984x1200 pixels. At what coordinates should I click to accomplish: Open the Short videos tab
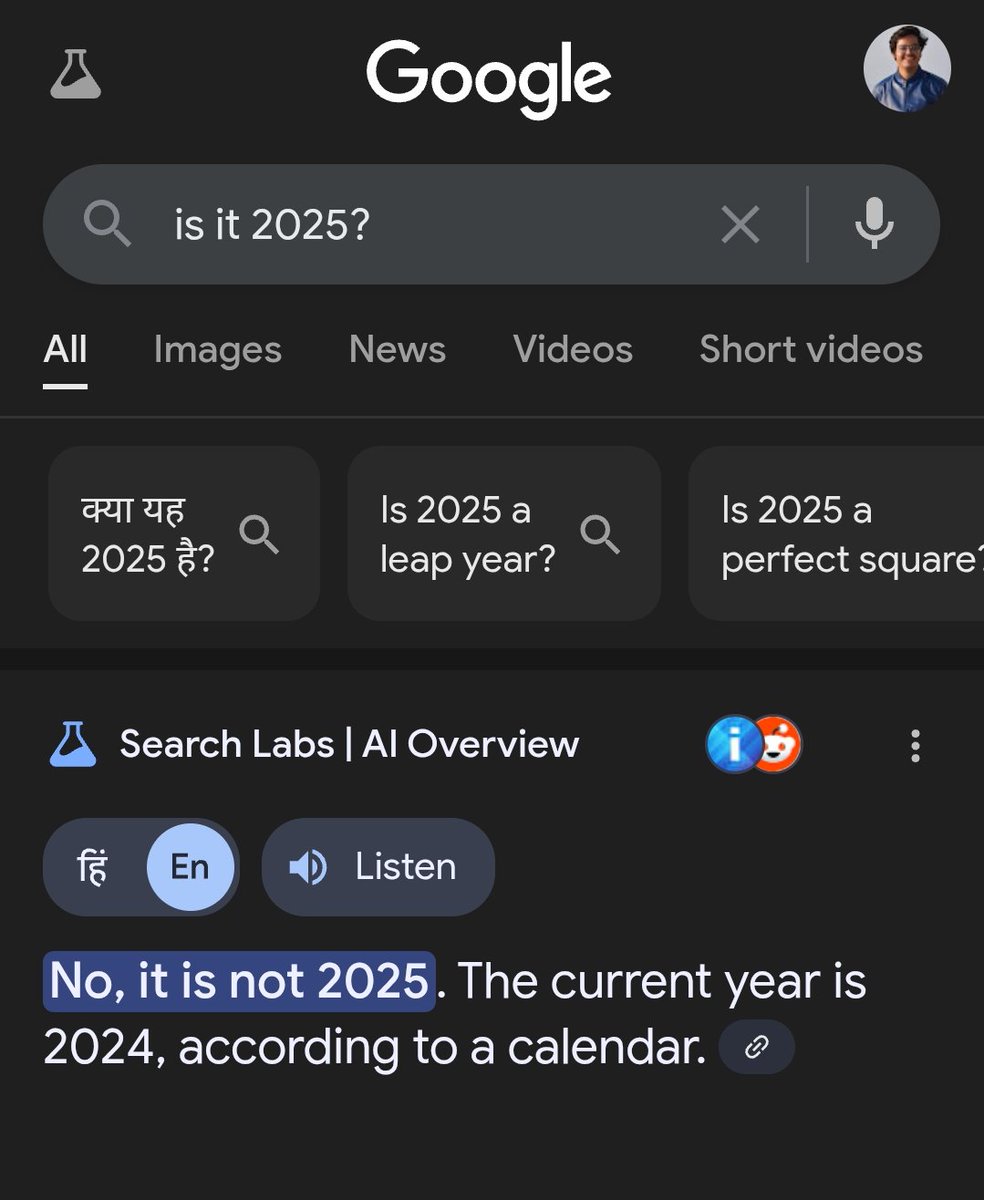click(x=810, y=350)
